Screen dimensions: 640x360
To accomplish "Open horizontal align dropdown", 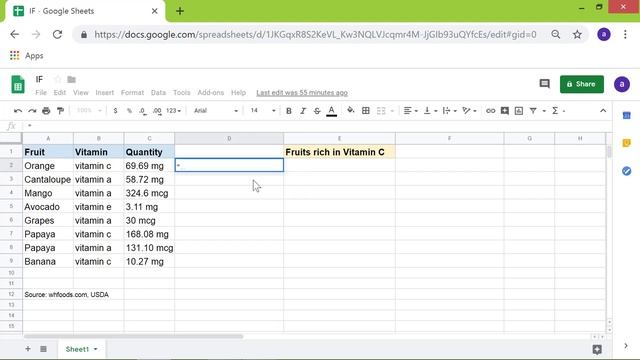I will (x=410, y=111).
